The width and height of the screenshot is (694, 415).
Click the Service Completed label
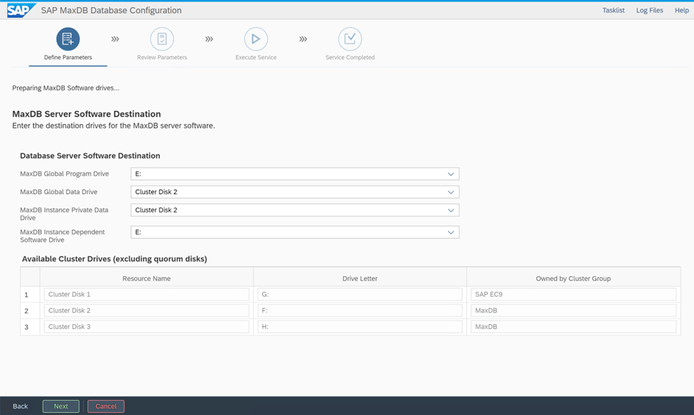(x=350, y=58)
